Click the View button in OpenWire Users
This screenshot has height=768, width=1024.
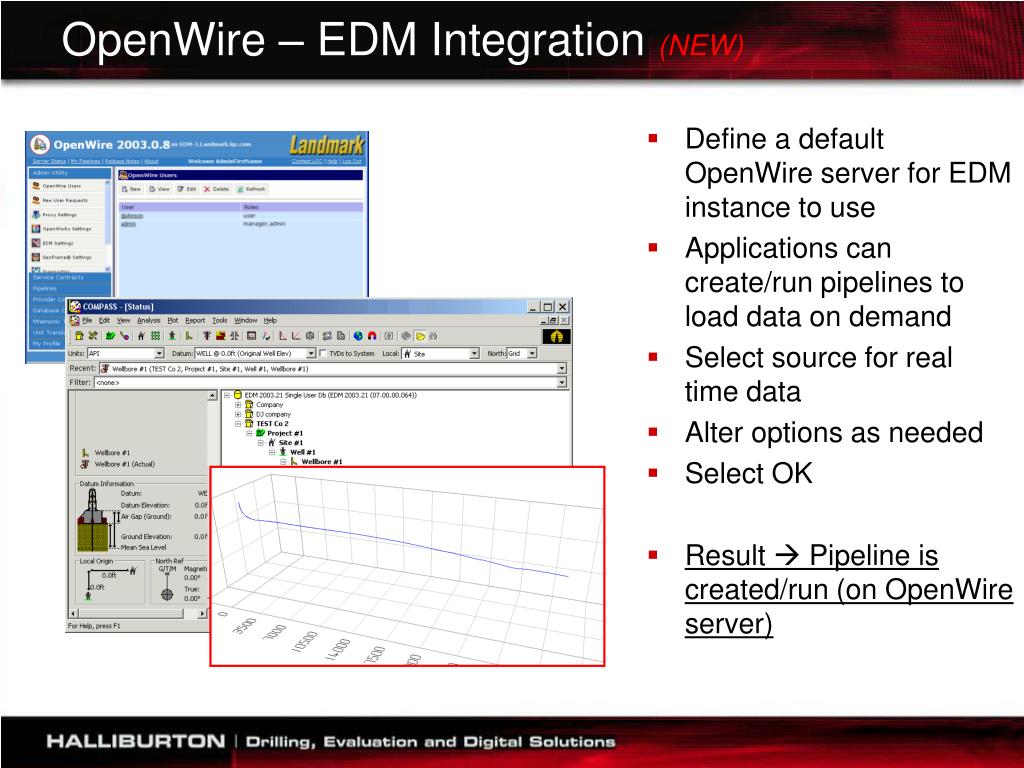point(159,189)
